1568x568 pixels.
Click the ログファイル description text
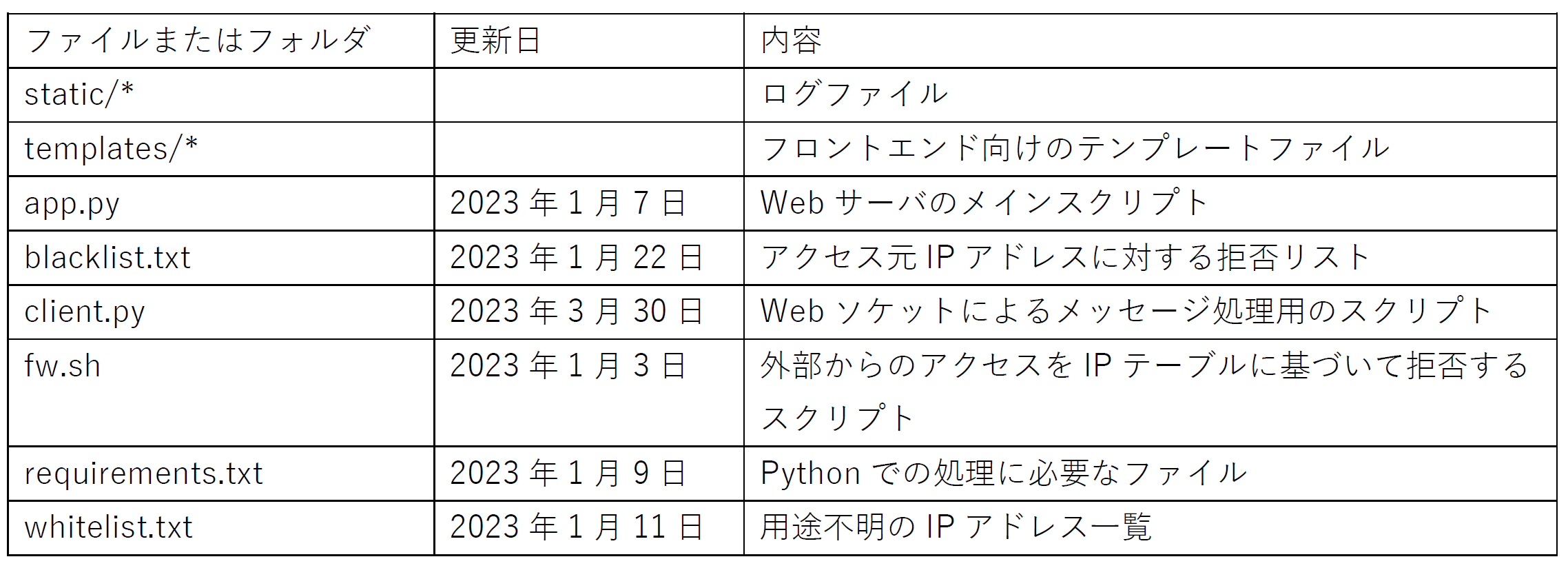(x=854, y=94)
